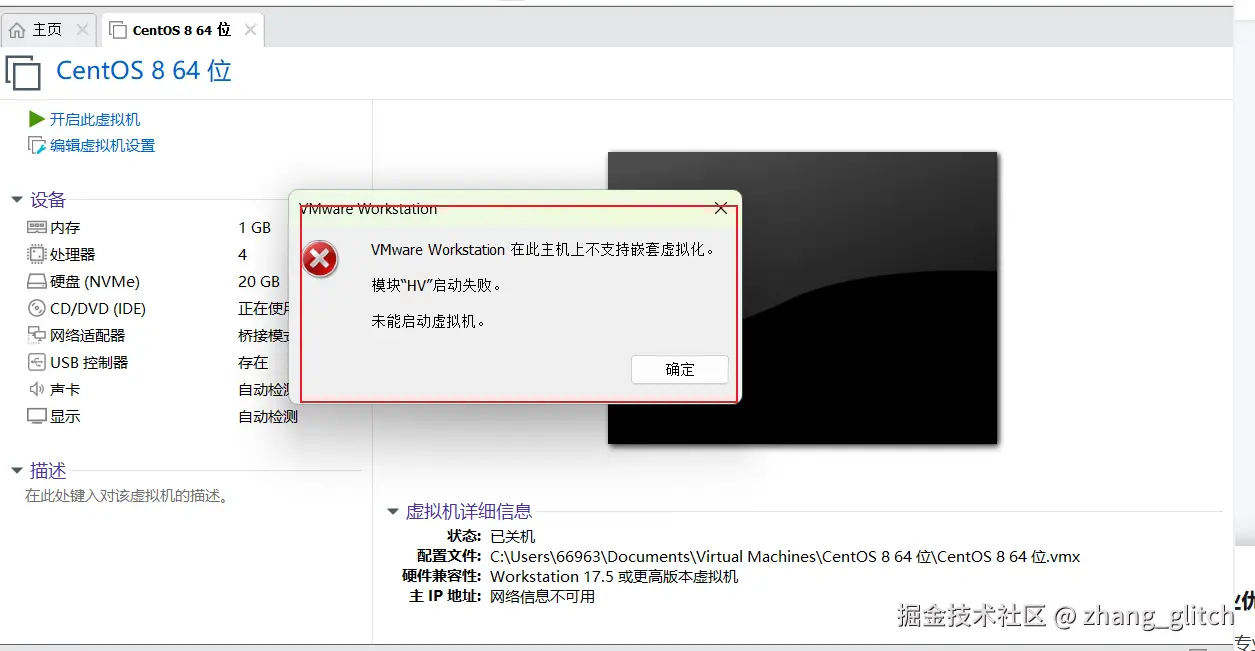This screenshot has height=651, width=1255.
Task: Click the sound card speaker icon
Action: [37, 389]
